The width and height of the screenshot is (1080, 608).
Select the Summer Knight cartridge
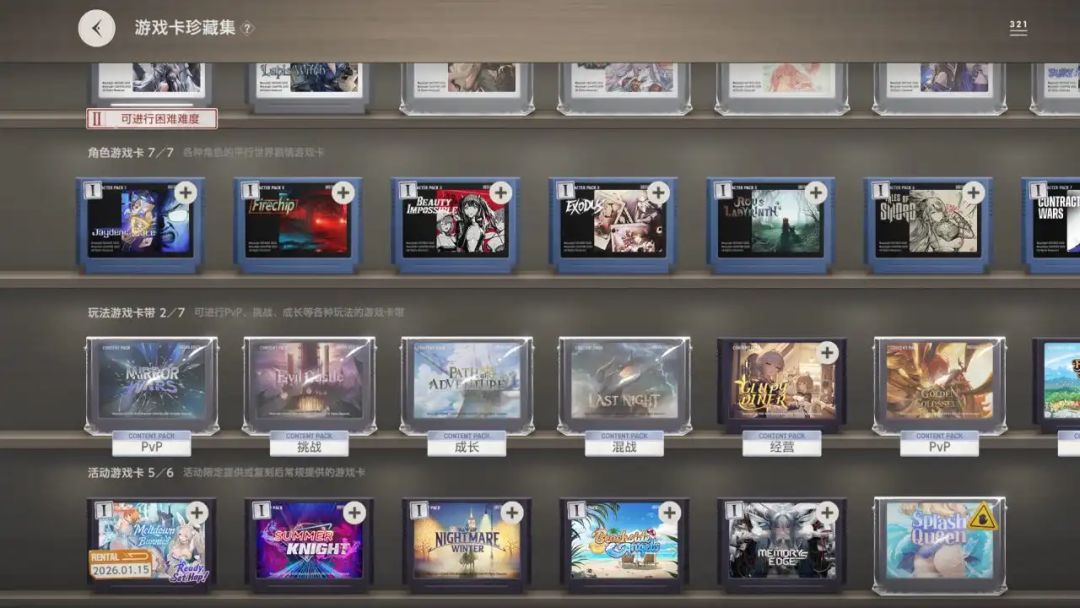click(309, 545)
